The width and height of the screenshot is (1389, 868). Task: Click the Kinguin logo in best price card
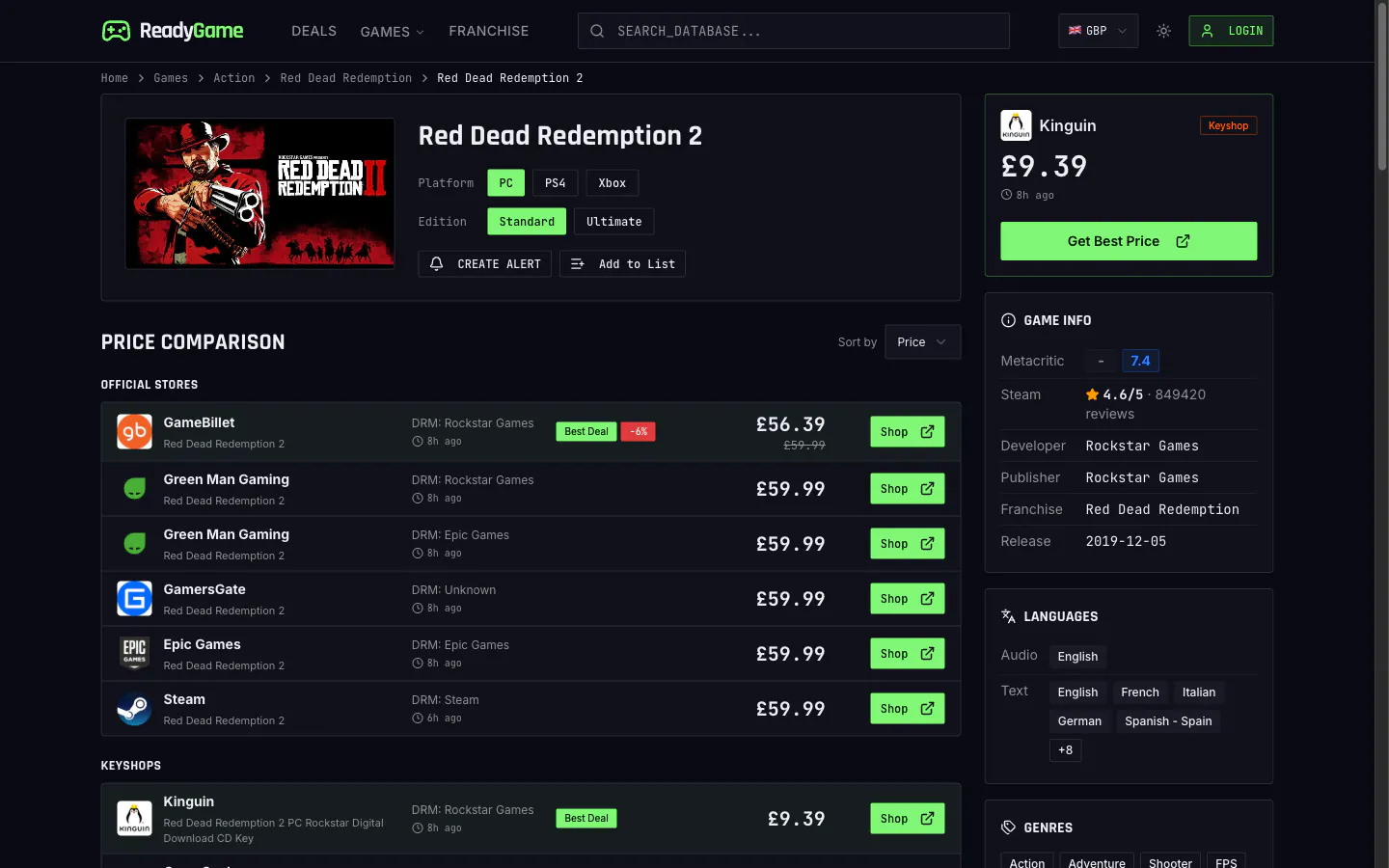(x=1016, y=125)
